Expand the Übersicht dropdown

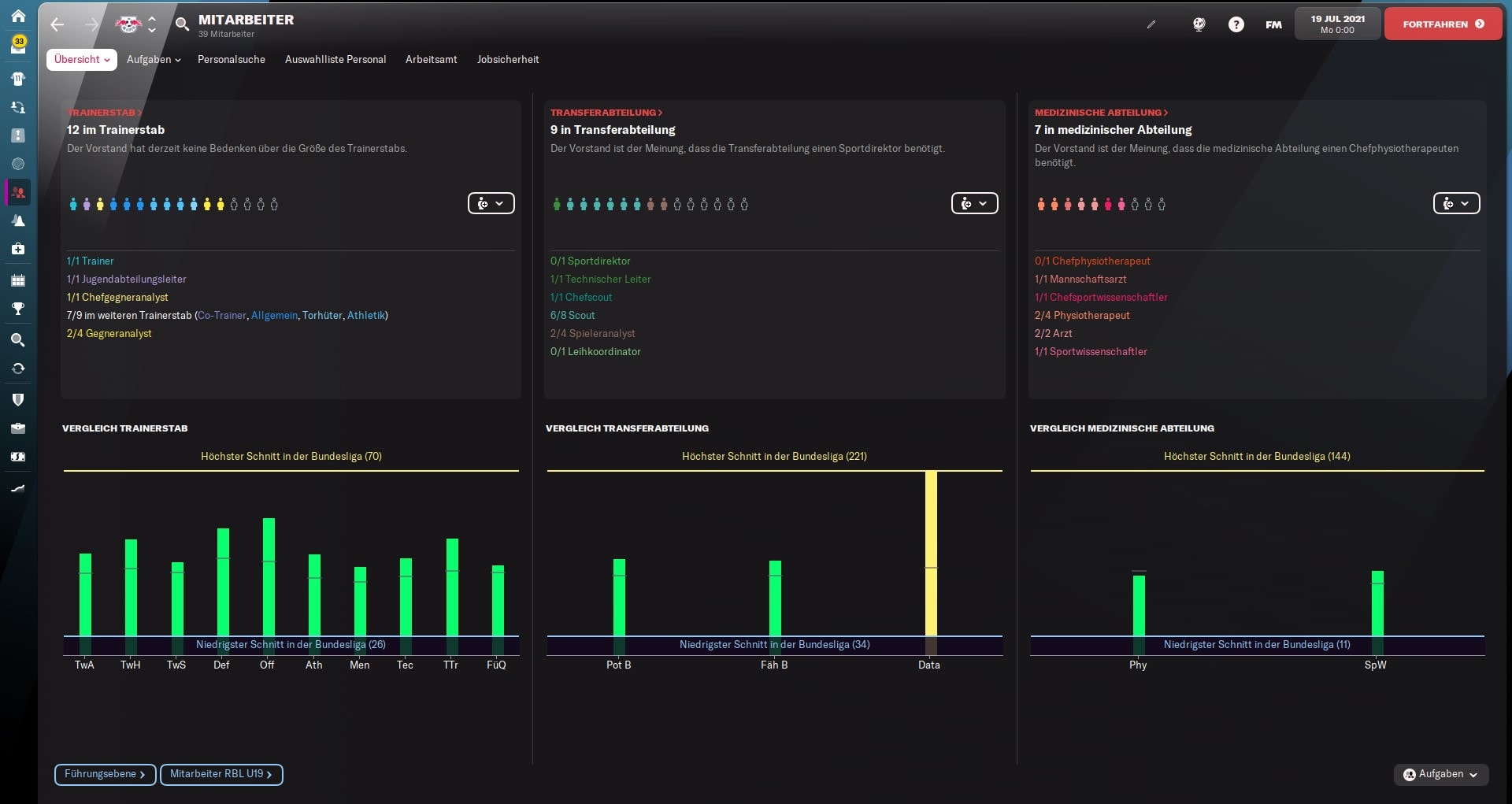(82, 60)
